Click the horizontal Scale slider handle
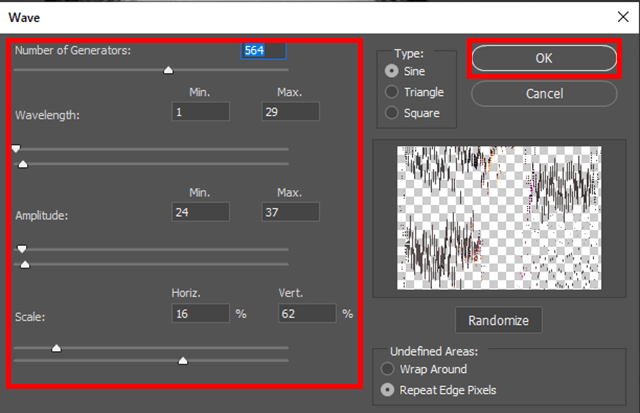The height and width of the screenshot is (413, 640). click(56, 348)
